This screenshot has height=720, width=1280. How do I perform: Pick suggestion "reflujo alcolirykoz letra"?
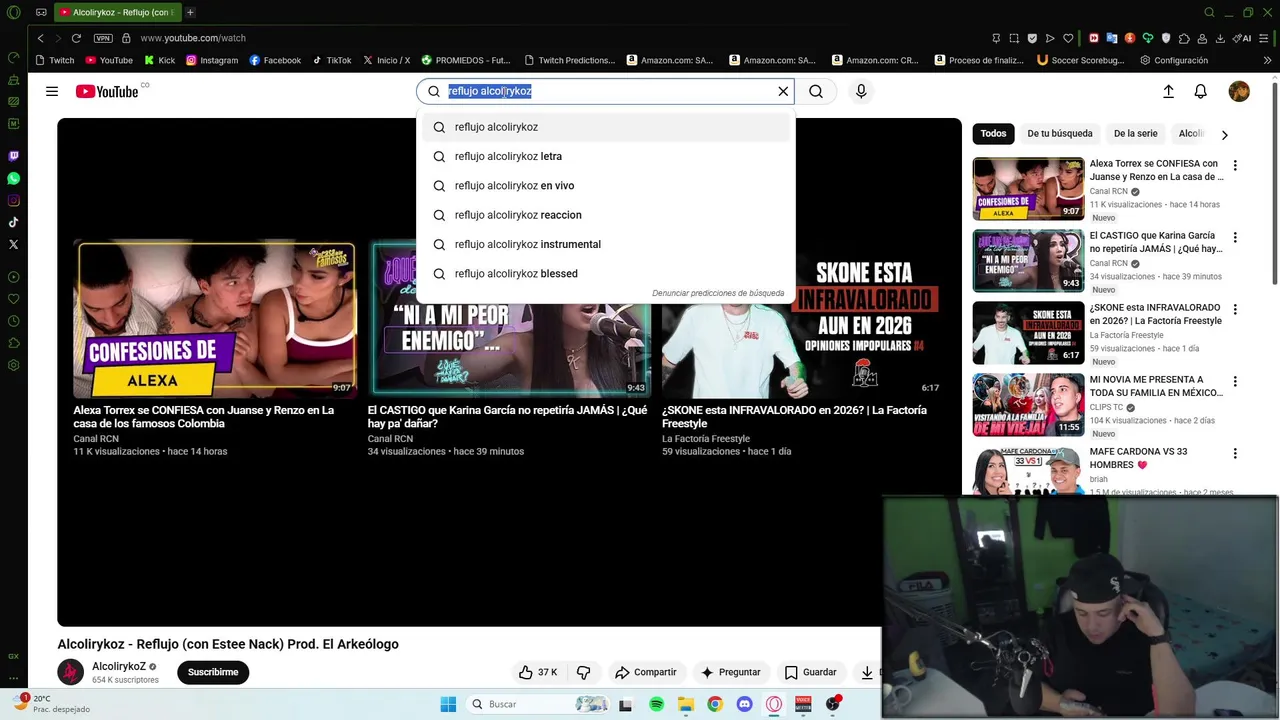point(606,156)
